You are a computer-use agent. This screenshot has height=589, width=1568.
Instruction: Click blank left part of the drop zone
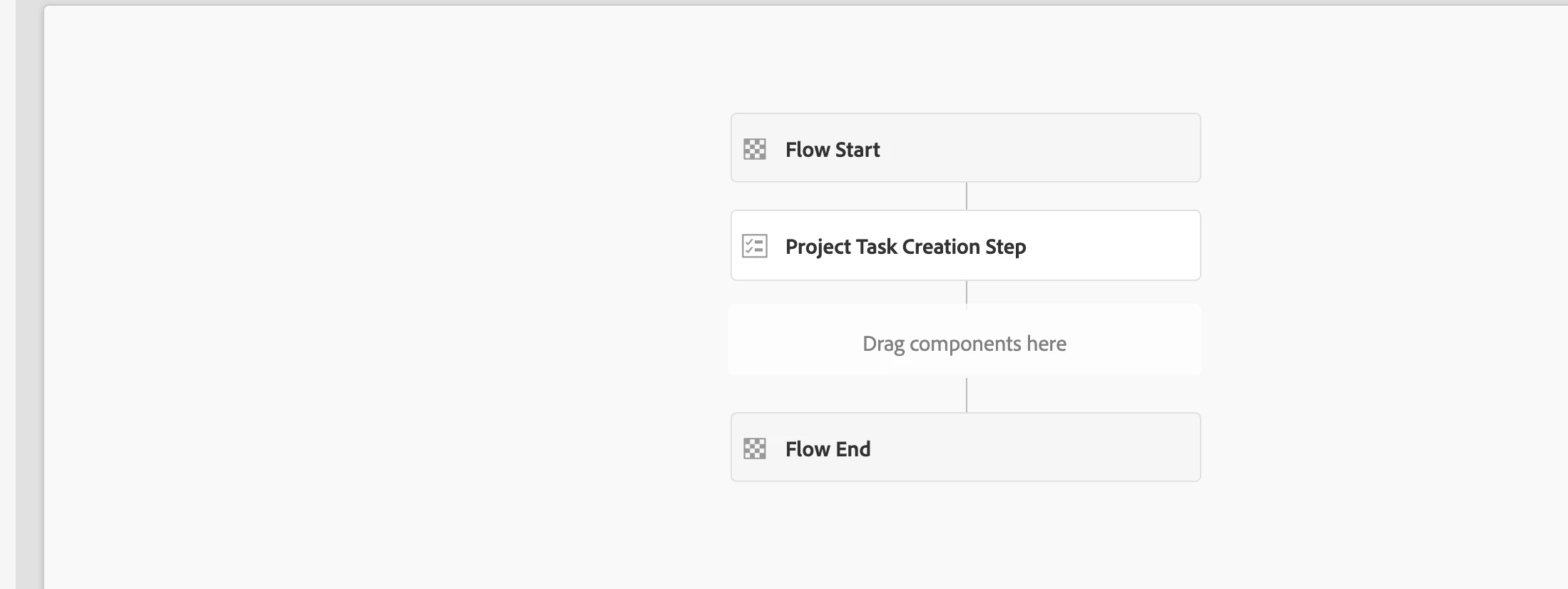[785, 341]
